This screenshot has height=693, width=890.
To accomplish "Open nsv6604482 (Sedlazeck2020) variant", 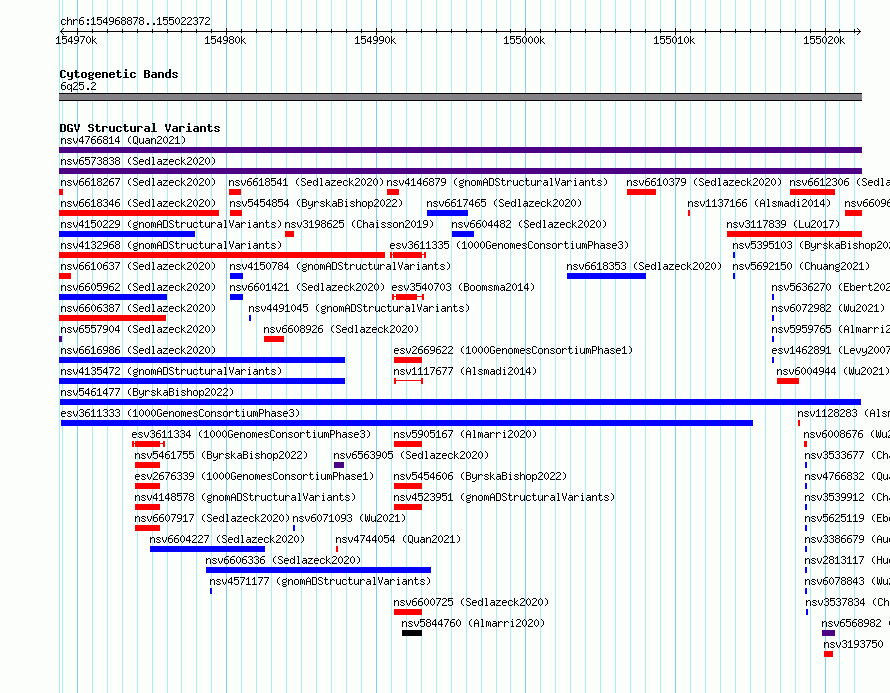I will [529, 224].
